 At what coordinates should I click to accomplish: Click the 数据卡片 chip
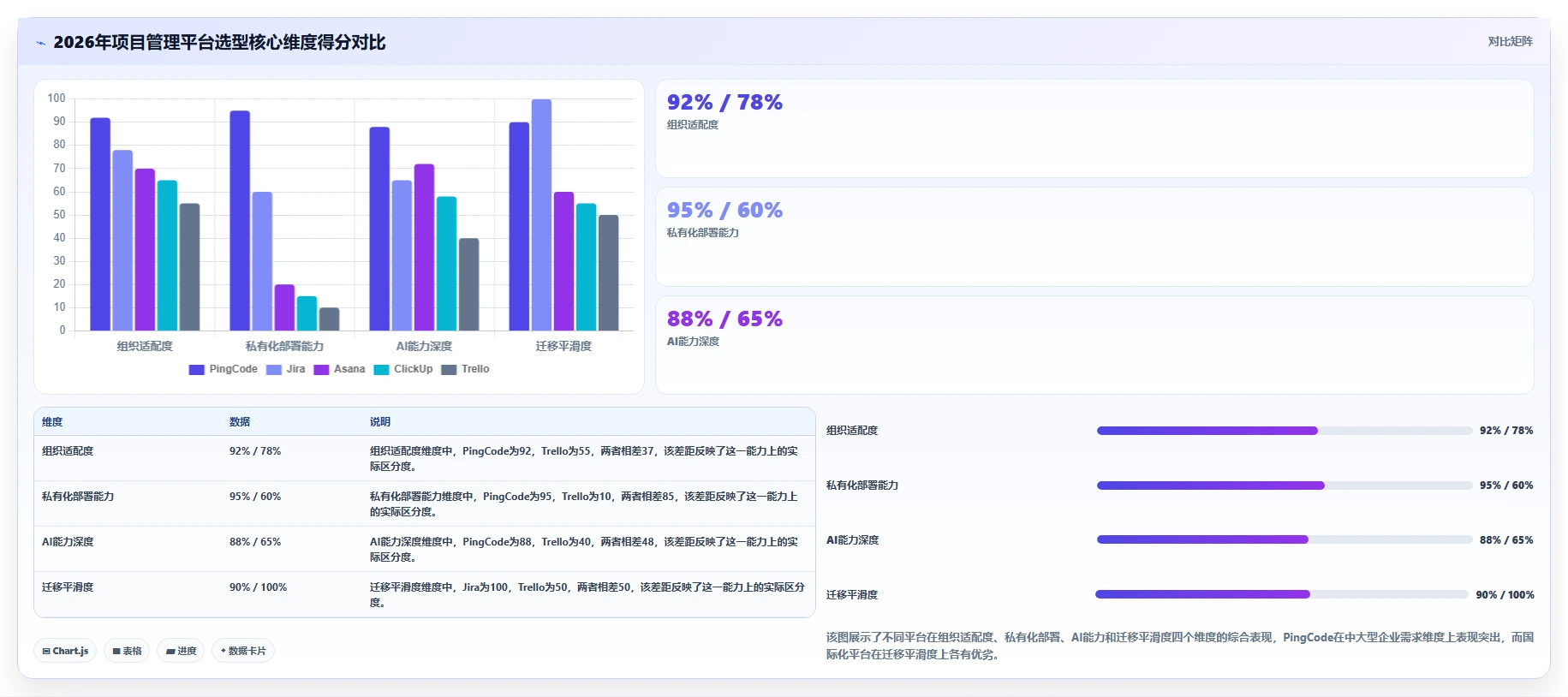[243, 651]
